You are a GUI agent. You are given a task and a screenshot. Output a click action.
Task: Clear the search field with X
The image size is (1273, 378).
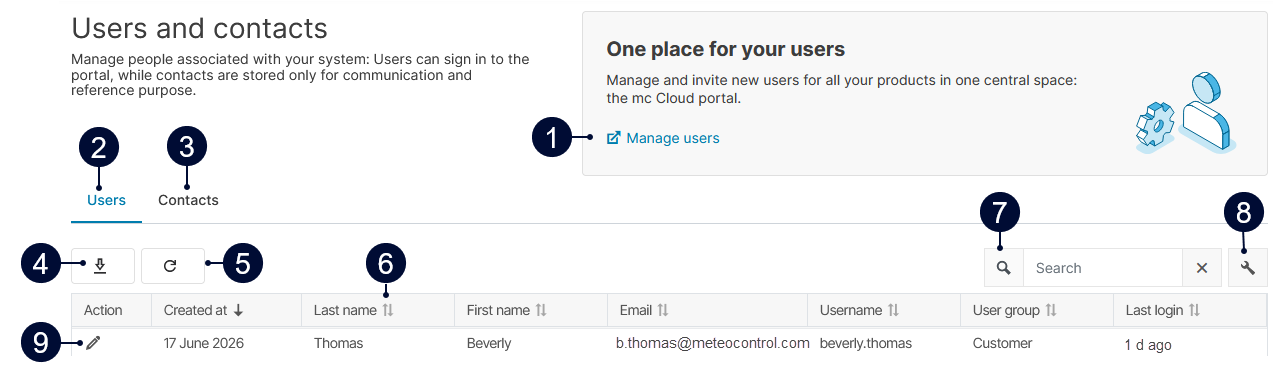(1202, 268)
